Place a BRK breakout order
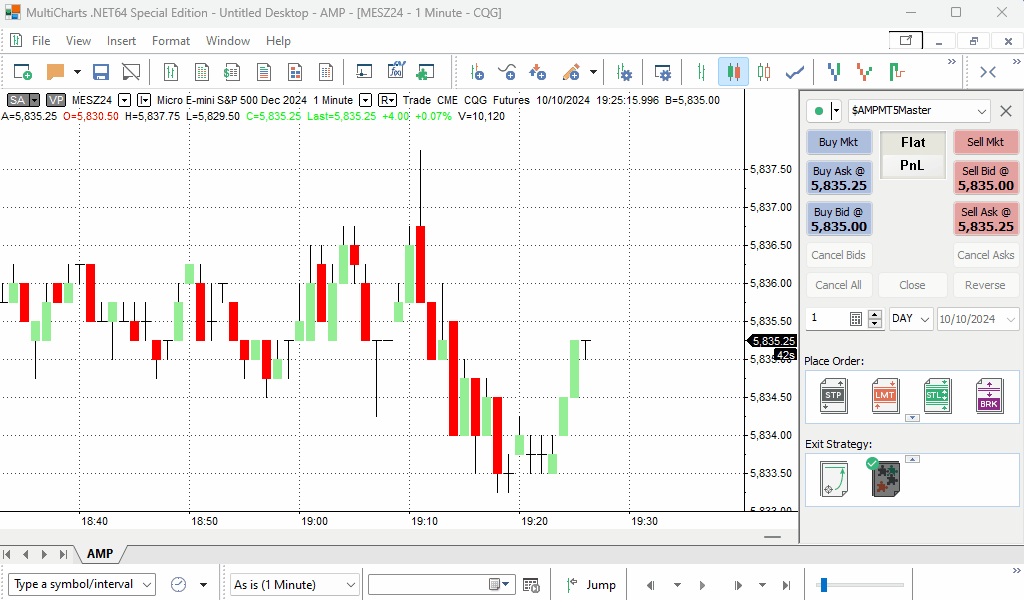The height and width of the screenshot is (600, 1024). 989,395
